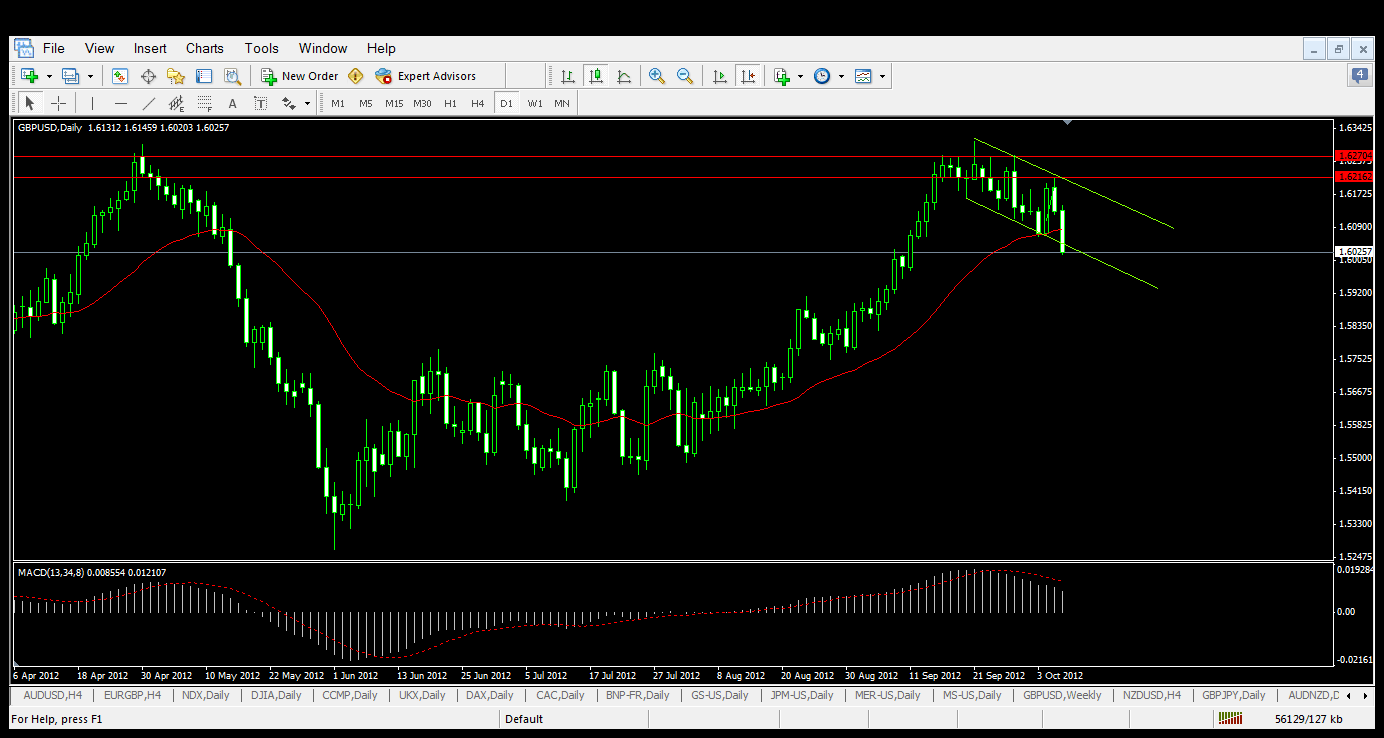Image resolution: width=1384 pixels, height=738 pixels.
Task: Select the M15 timeframe button
Action: [394, 103]
